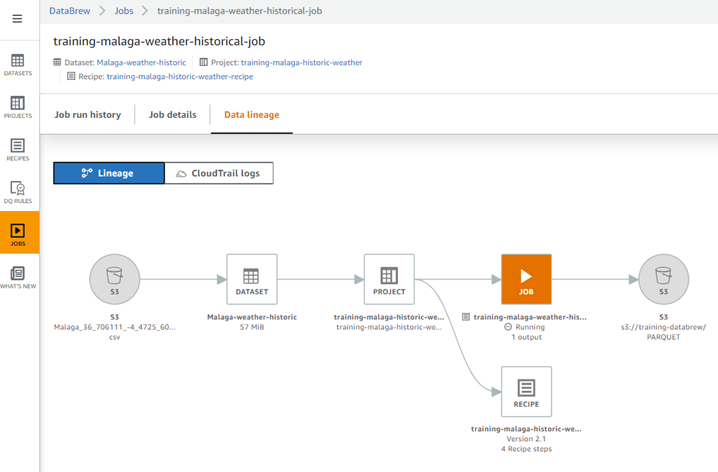Click the project icon beside Project label
Viewport: 718px width, 472px height.
[203, 62]
